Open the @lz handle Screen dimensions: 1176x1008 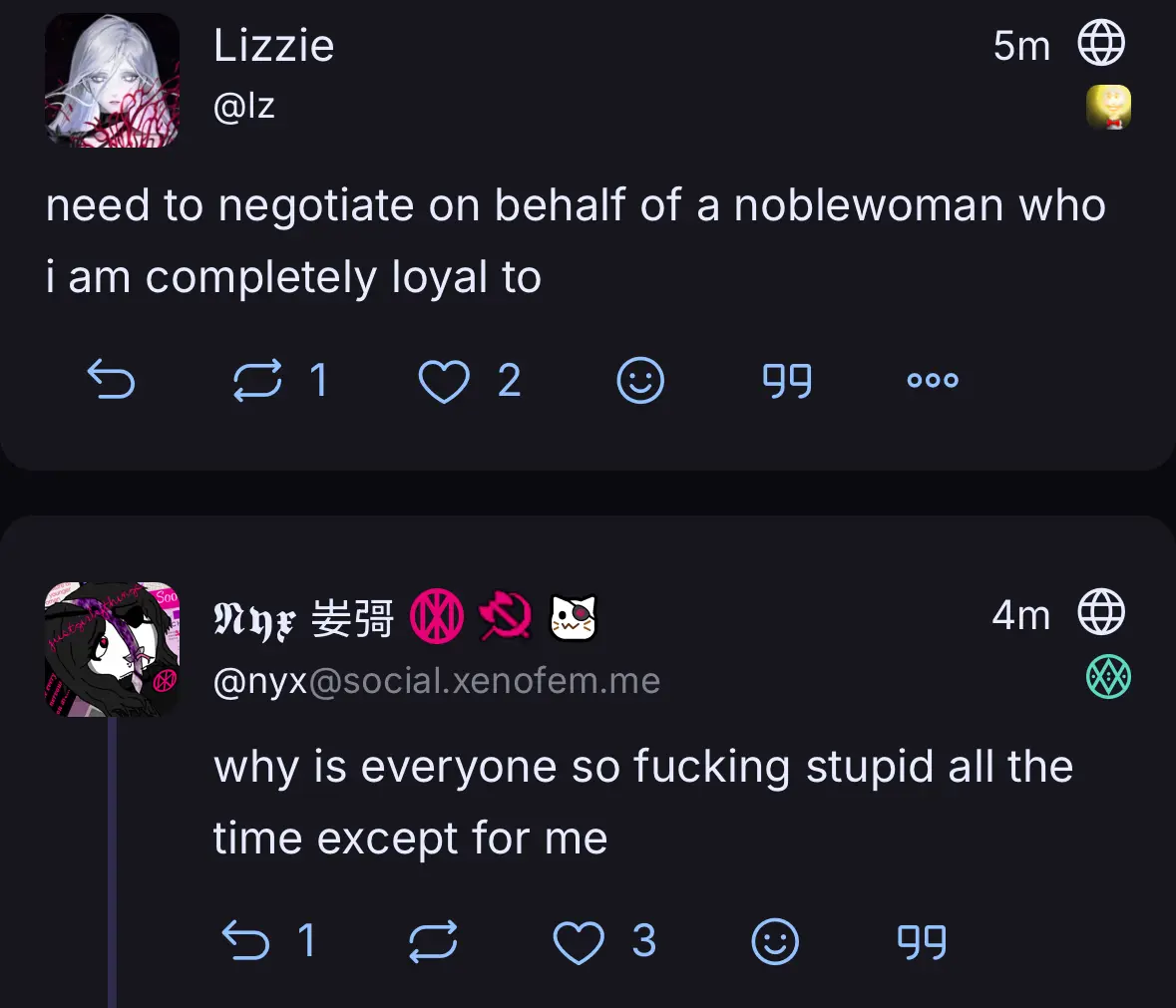[243, 106]
